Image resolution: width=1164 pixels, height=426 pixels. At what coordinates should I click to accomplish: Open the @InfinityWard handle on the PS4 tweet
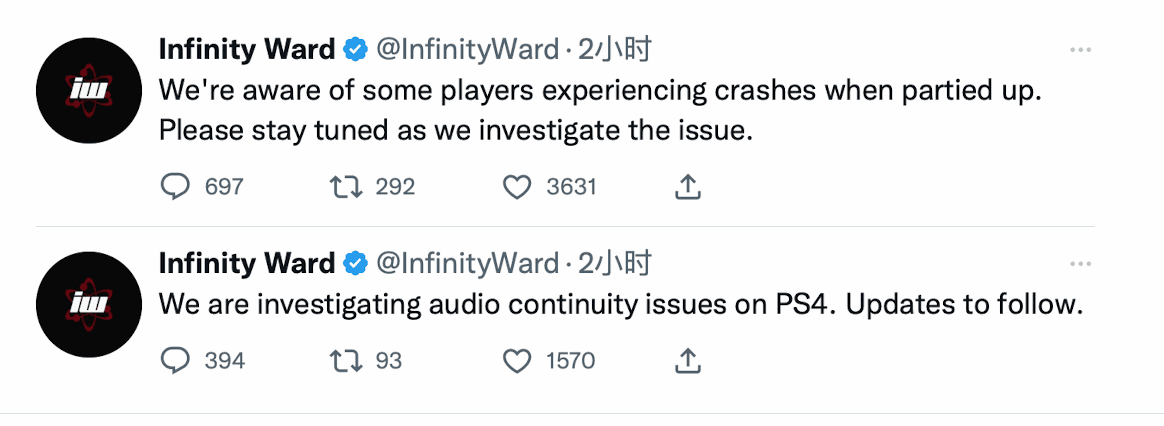(x=468, y=263)
